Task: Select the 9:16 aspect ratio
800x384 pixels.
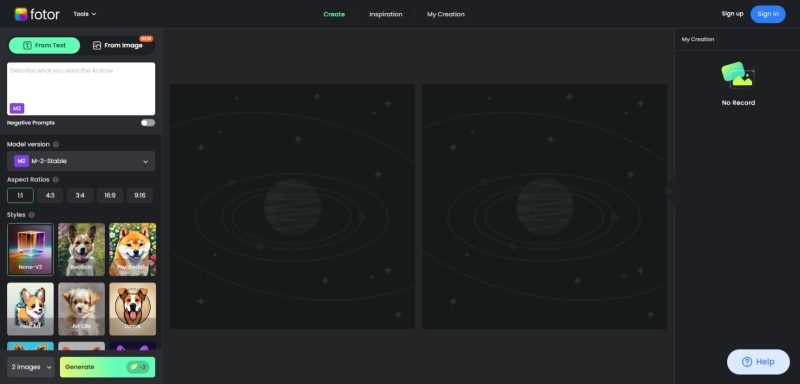Action: 140,195
